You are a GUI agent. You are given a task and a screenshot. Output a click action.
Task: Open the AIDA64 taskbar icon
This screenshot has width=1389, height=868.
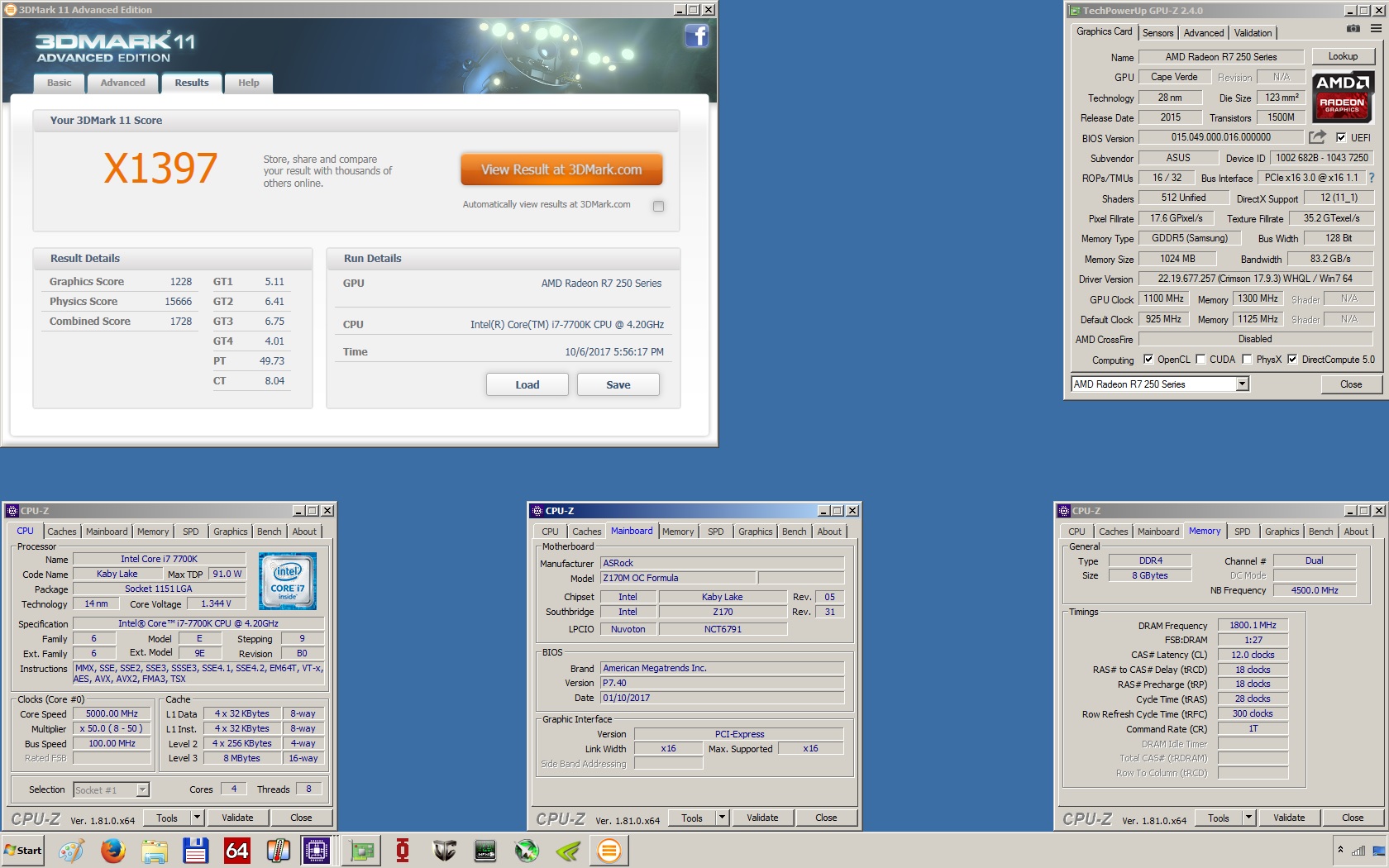coord(236,851)
